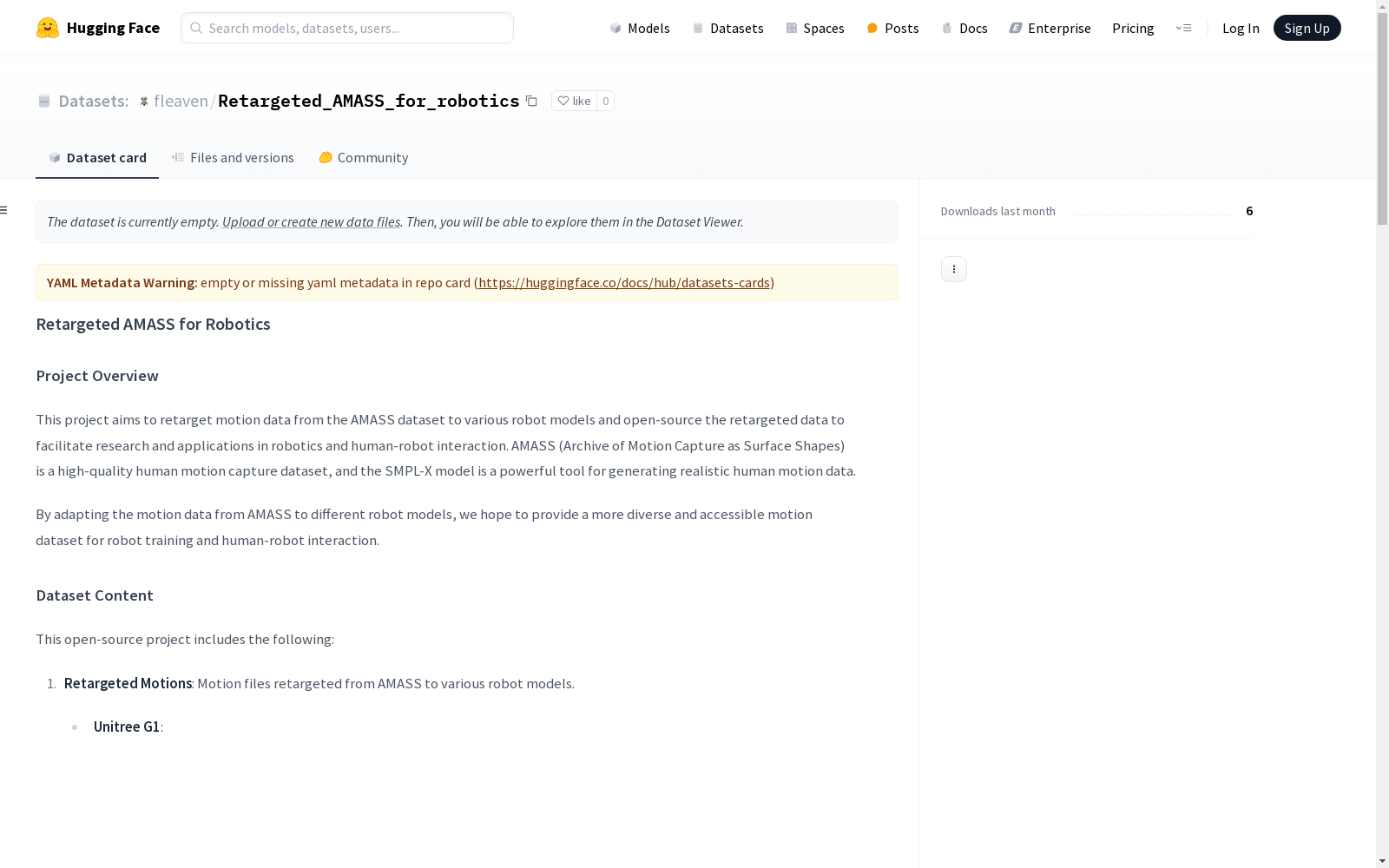Open the fleaven user profile link
The width and height of the screenshot is (1389, 868).
[181, 101]
